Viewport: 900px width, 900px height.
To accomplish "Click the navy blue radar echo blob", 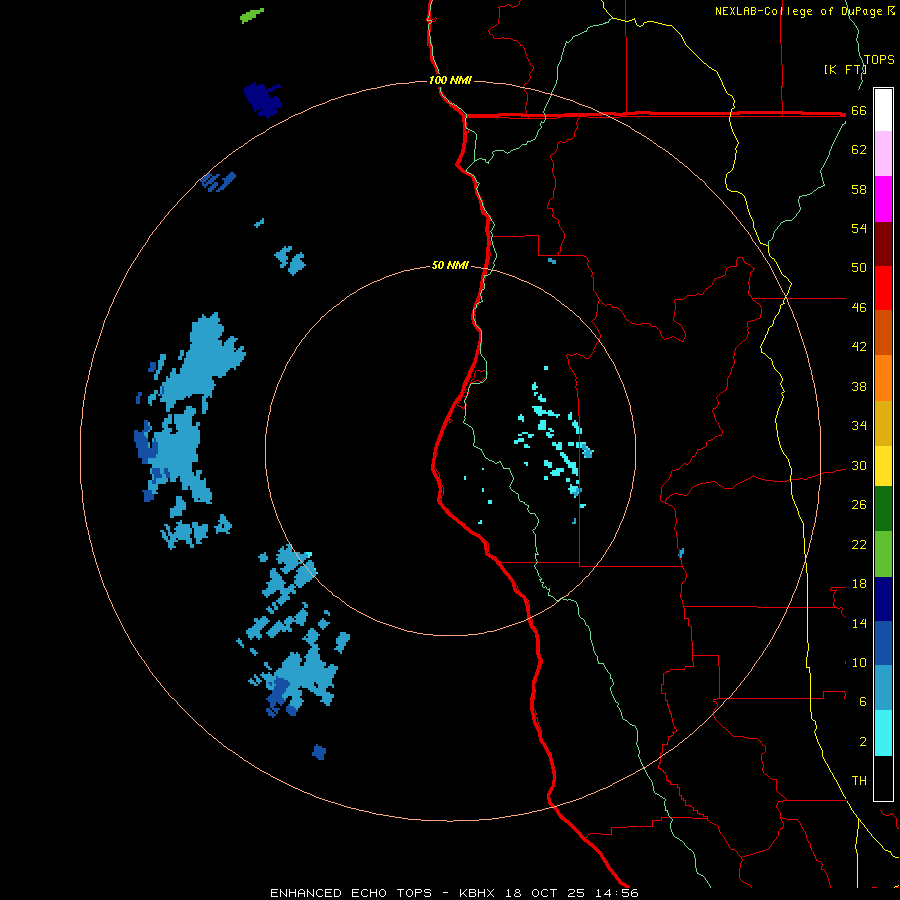I will 263,99.
